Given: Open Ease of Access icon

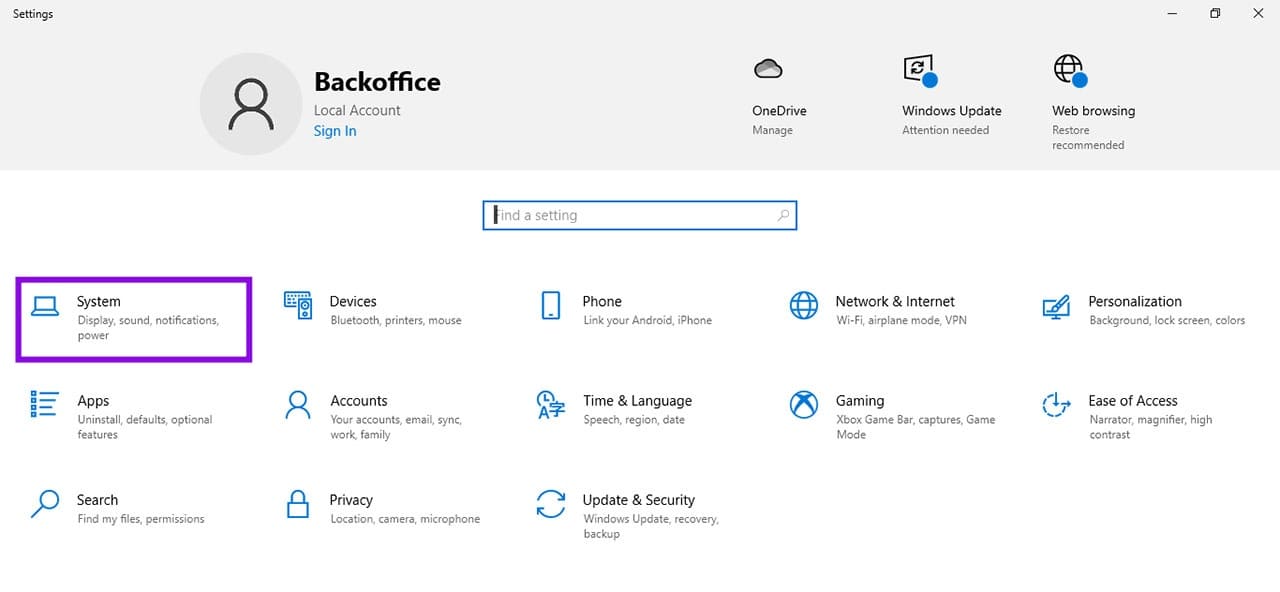Looking at the screenshot, I should pyautogui.click(x=1056, y=405).
